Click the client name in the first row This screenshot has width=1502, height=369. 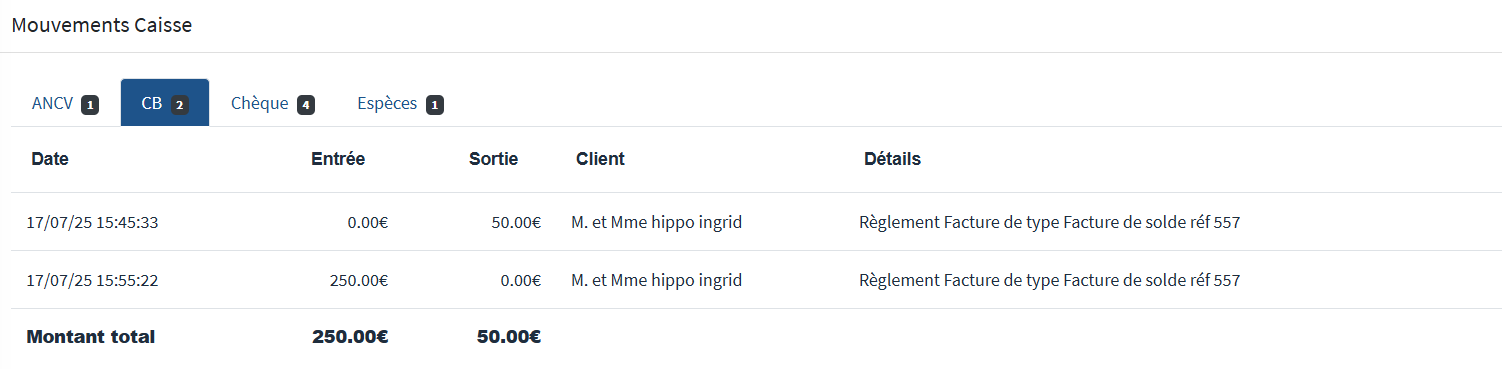657,222
